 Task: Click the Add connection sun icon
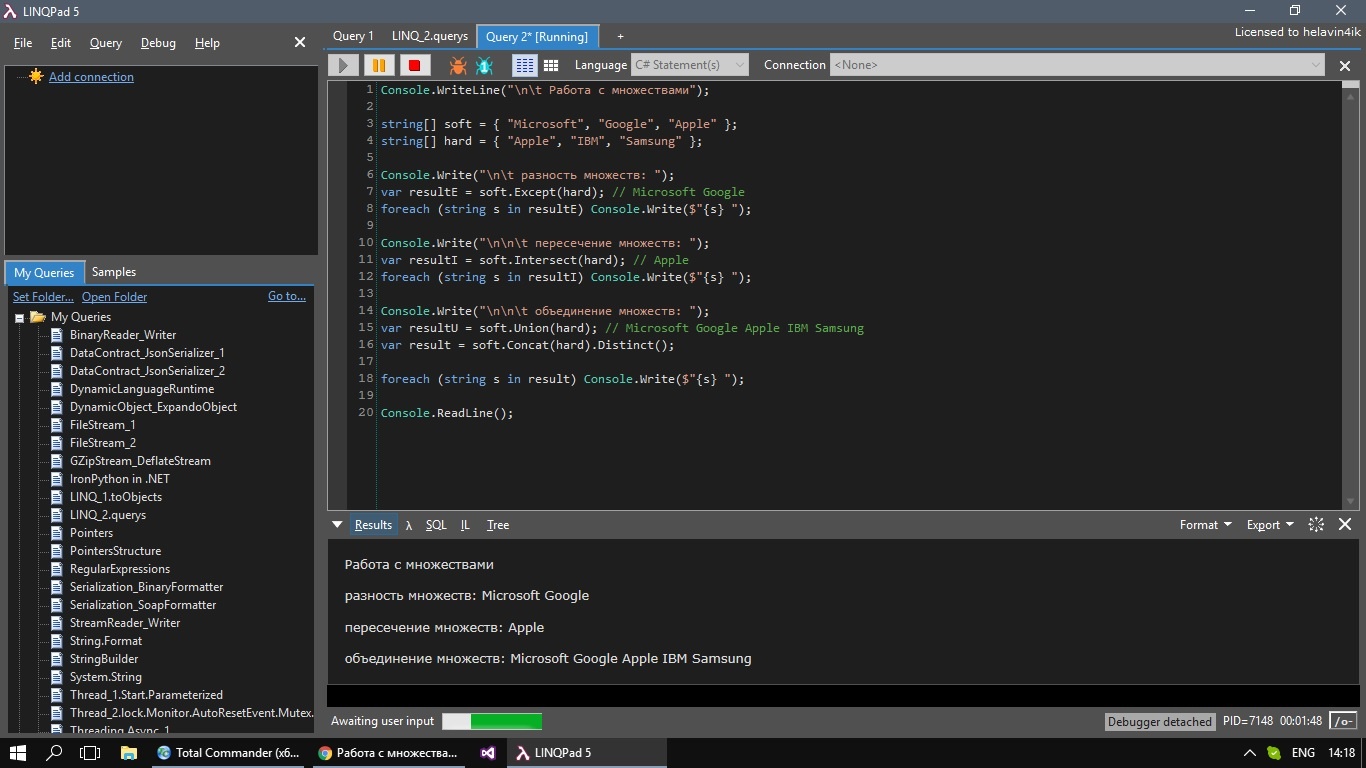[36, 76]
